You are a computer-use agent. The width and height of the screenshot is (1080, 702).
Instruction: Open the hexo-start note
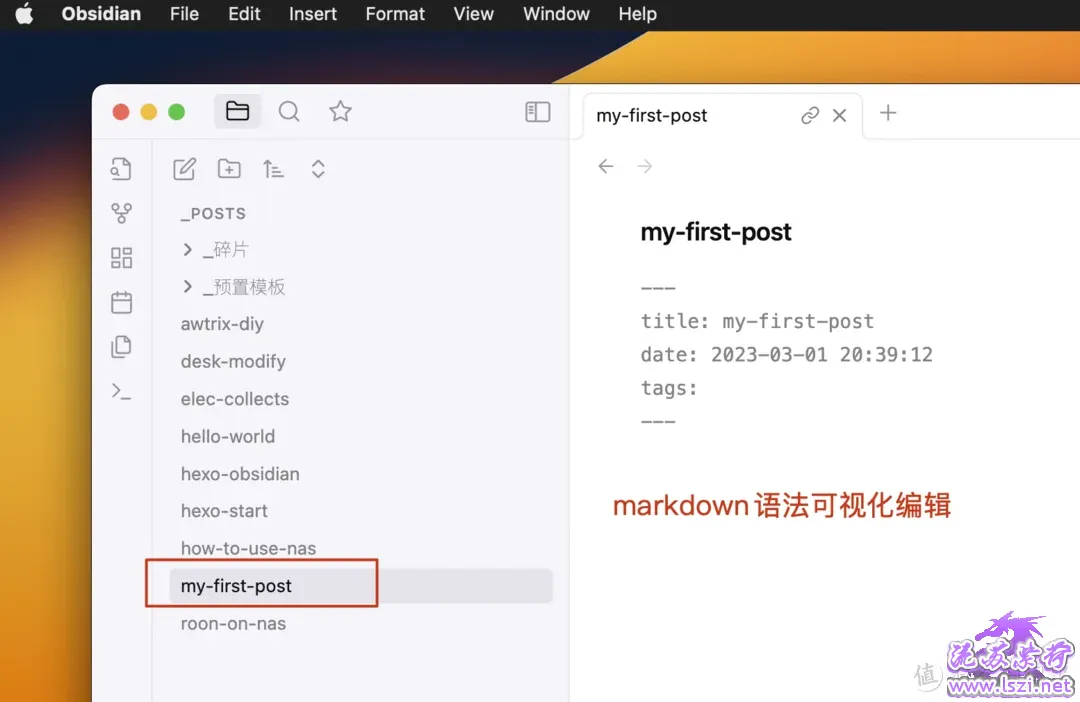coord(225,510)
